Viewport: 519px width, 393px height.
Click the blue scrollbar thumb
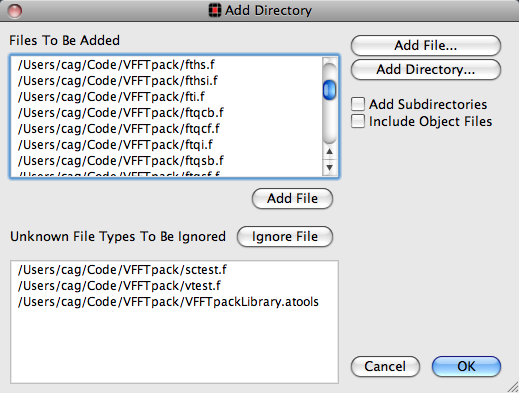click(x=329, y=90)
